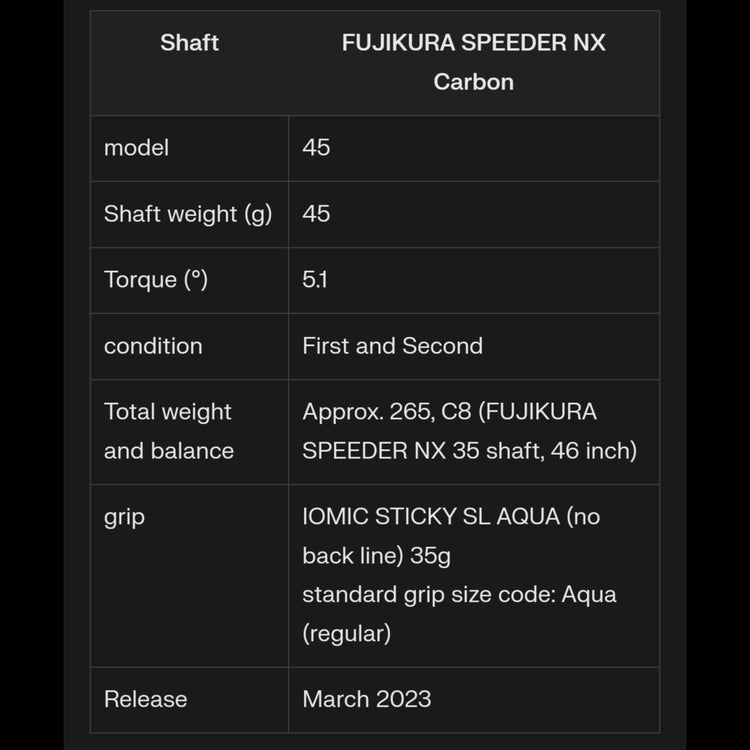Click the word "Carbon" in header
750x750 pixels.
pyautogui.click(x=473, y=82)
